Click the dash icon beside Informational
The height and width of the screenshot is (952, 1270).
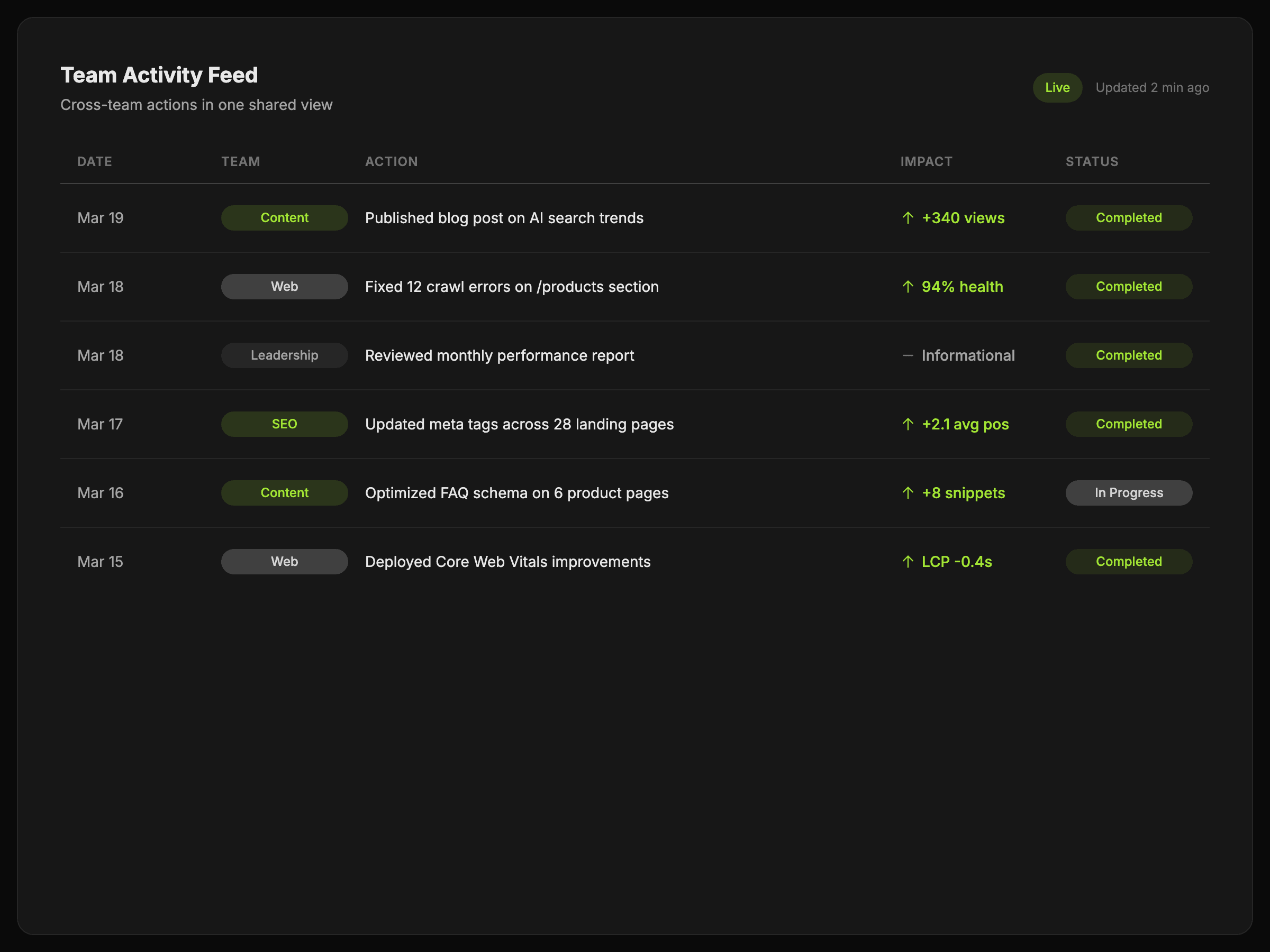(907, 356)
